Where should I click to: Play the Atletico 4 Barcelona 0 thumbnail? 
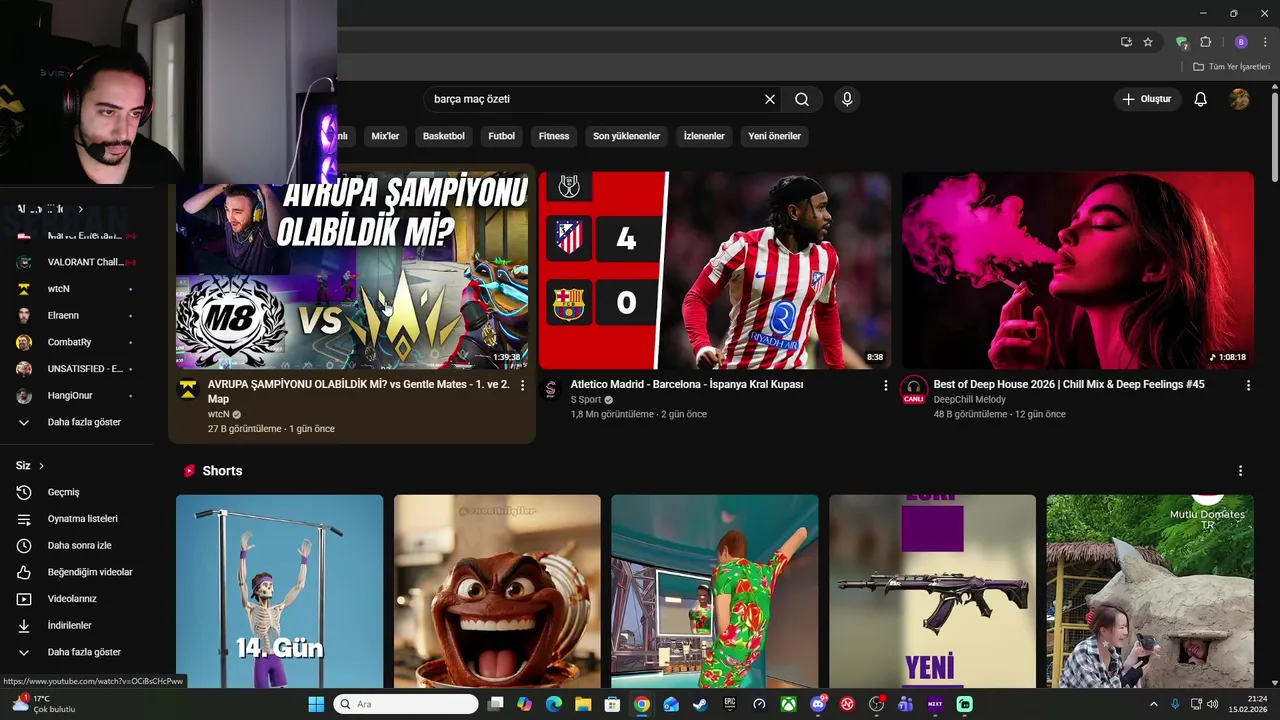coord(714,270)
